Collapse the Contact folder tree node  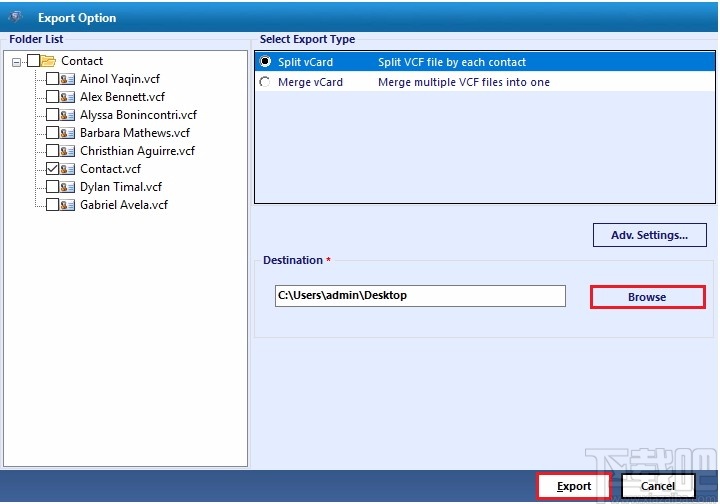click(17, 62)
